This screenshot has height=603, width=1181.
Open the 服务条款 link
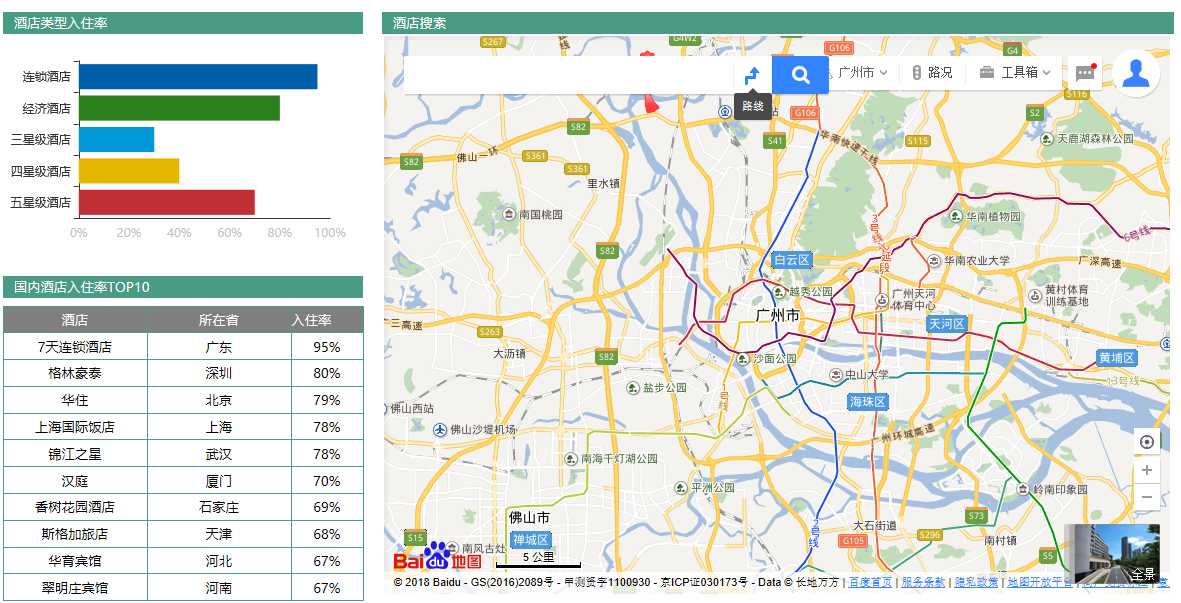(923, 582)
